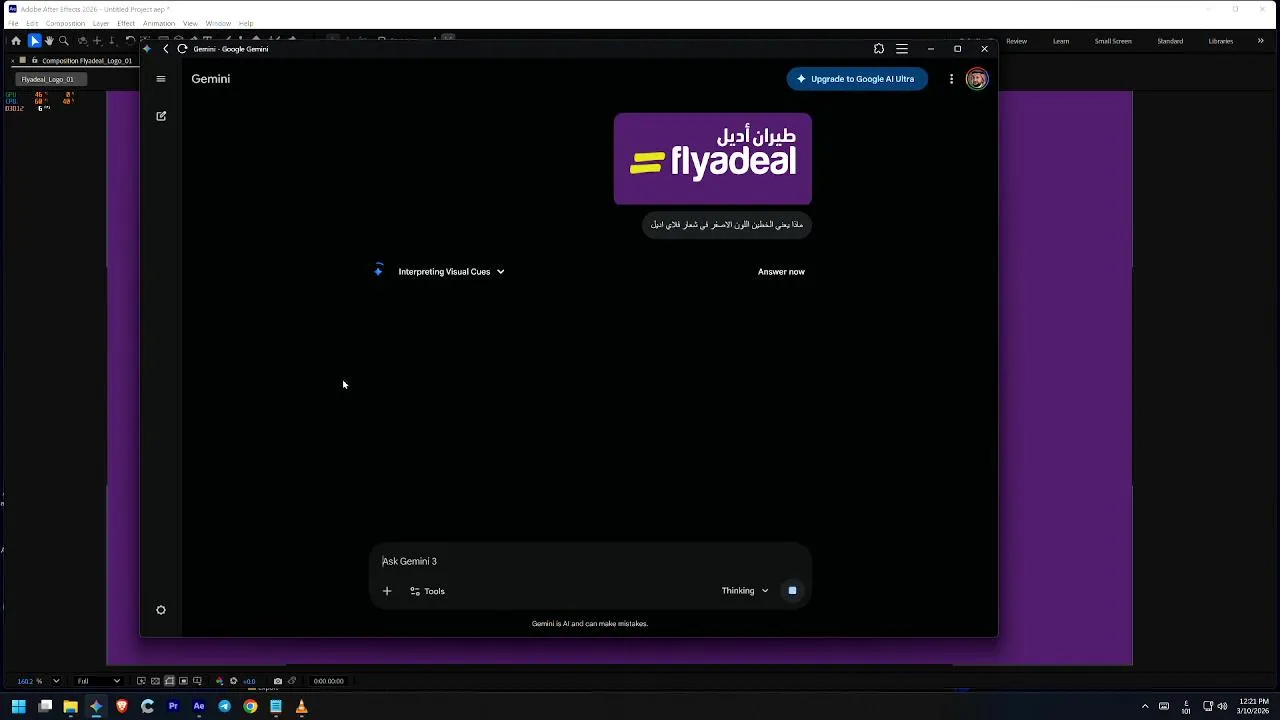Toggle the region of interest button

tap(183, 681)
